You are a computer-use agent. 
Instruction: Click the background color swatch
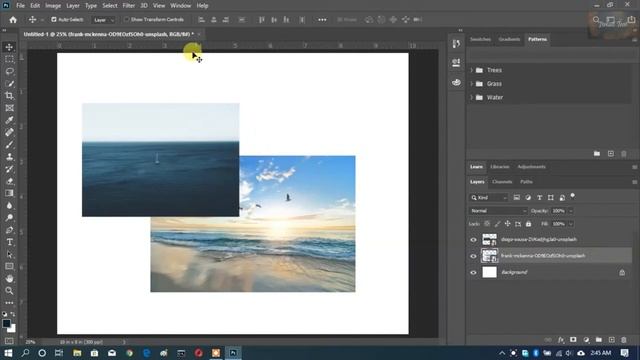pos(12,329)
